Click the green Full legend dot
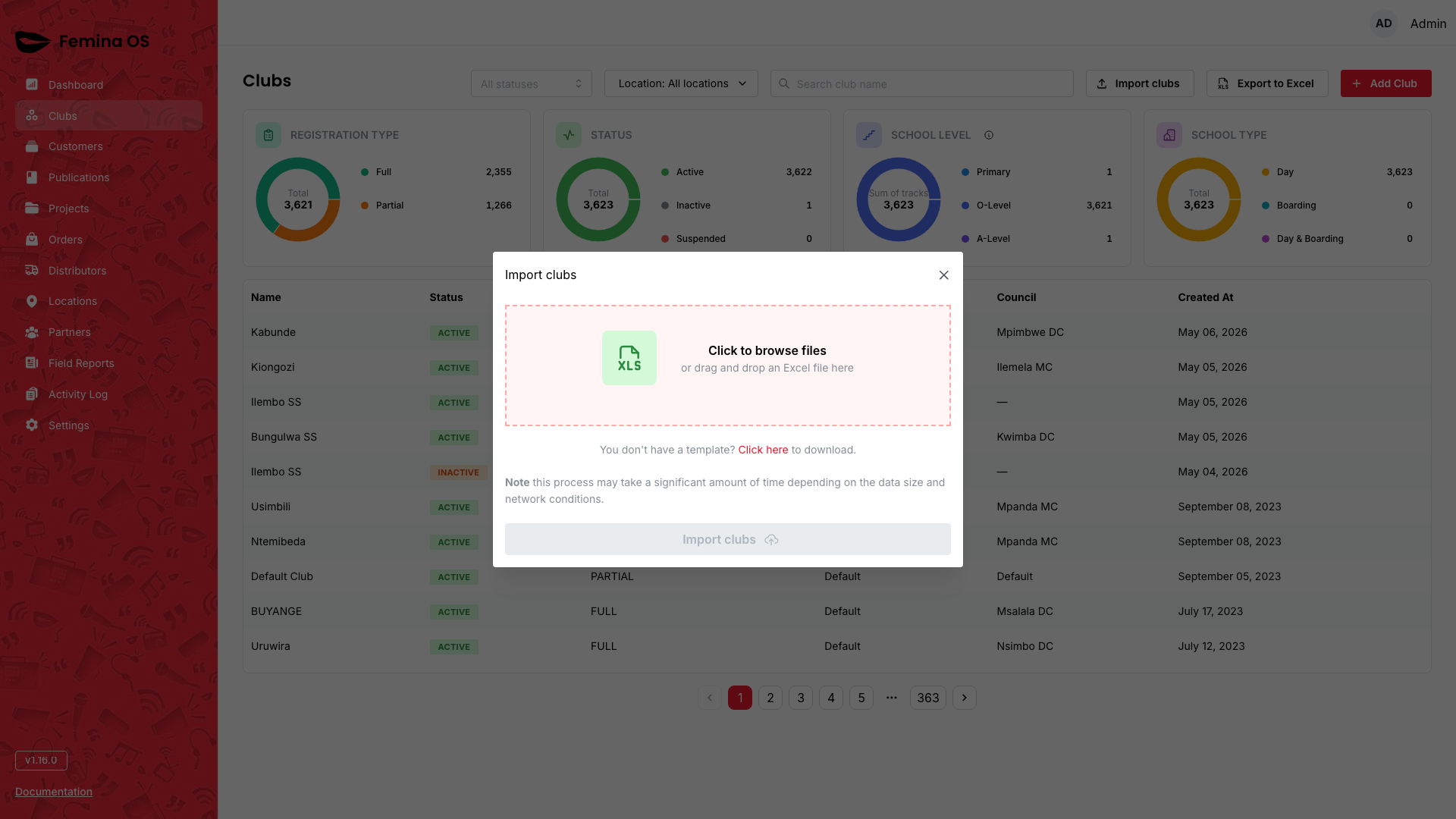This screenshot has height=819, width=1456. 365,172
